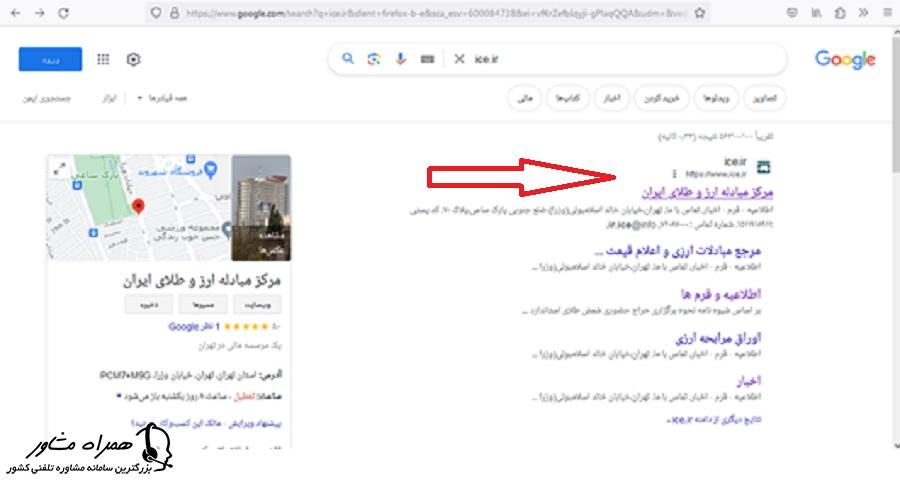Open the currency Murabaha bonds sitelink
This screenshot has width=900, height=480.
click(x=718, y=338)
